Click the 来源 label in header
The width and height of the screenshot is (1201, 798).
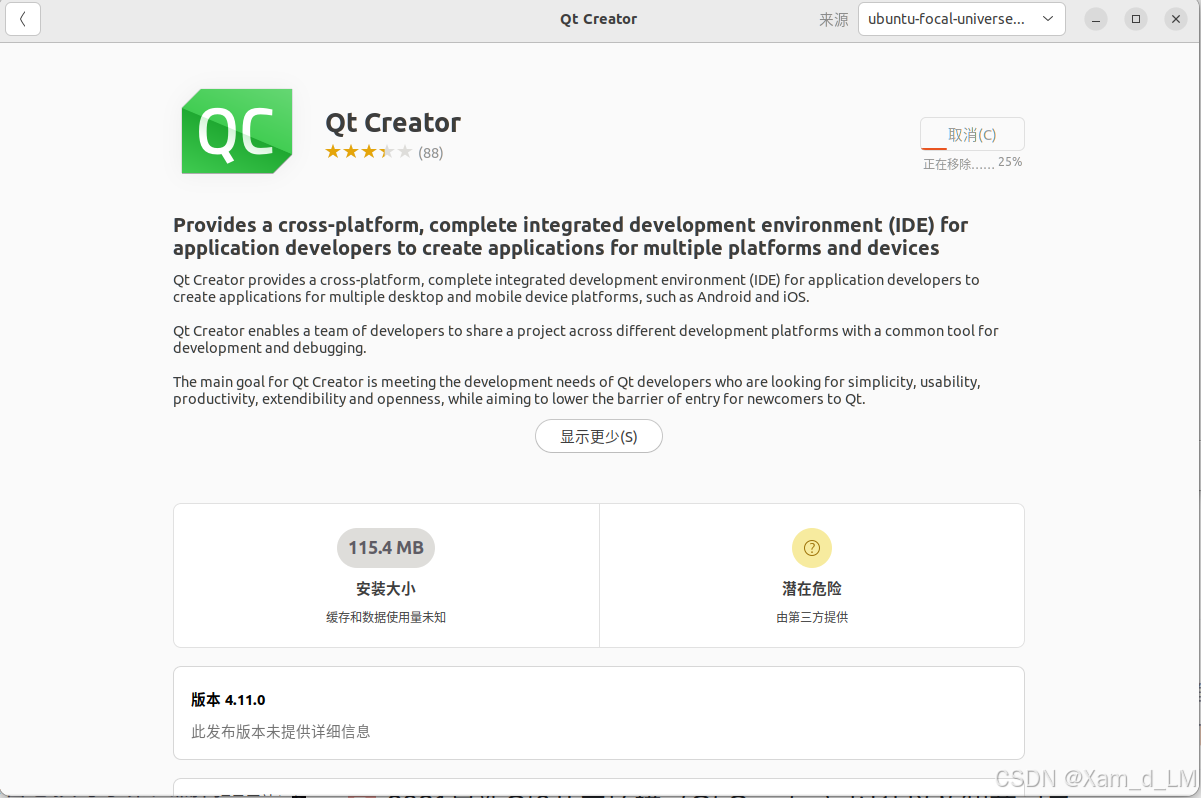(834, 20)
